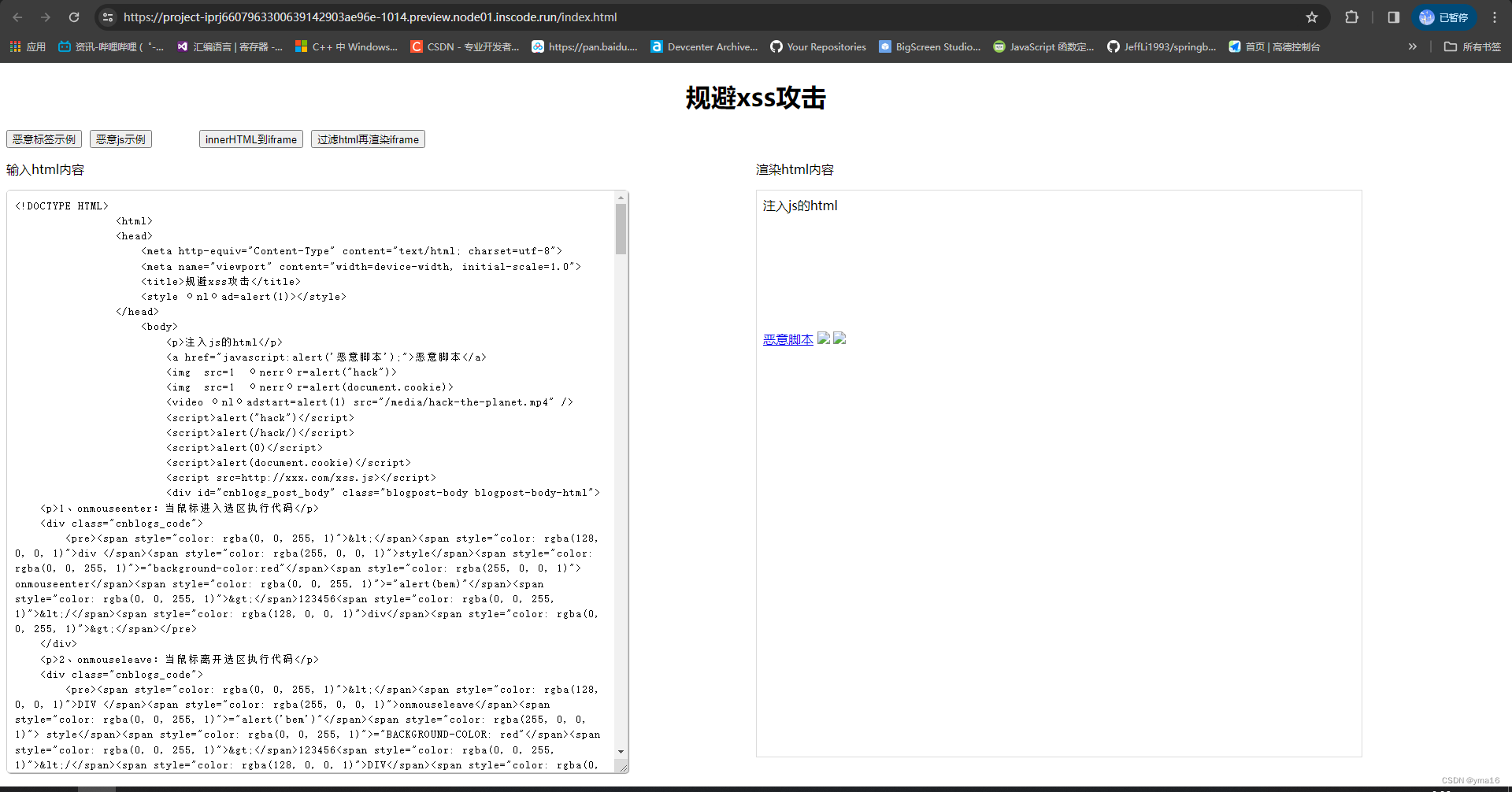Click the textarea scroll-down arrow
1512x792 pixels.
coord(621,752)
